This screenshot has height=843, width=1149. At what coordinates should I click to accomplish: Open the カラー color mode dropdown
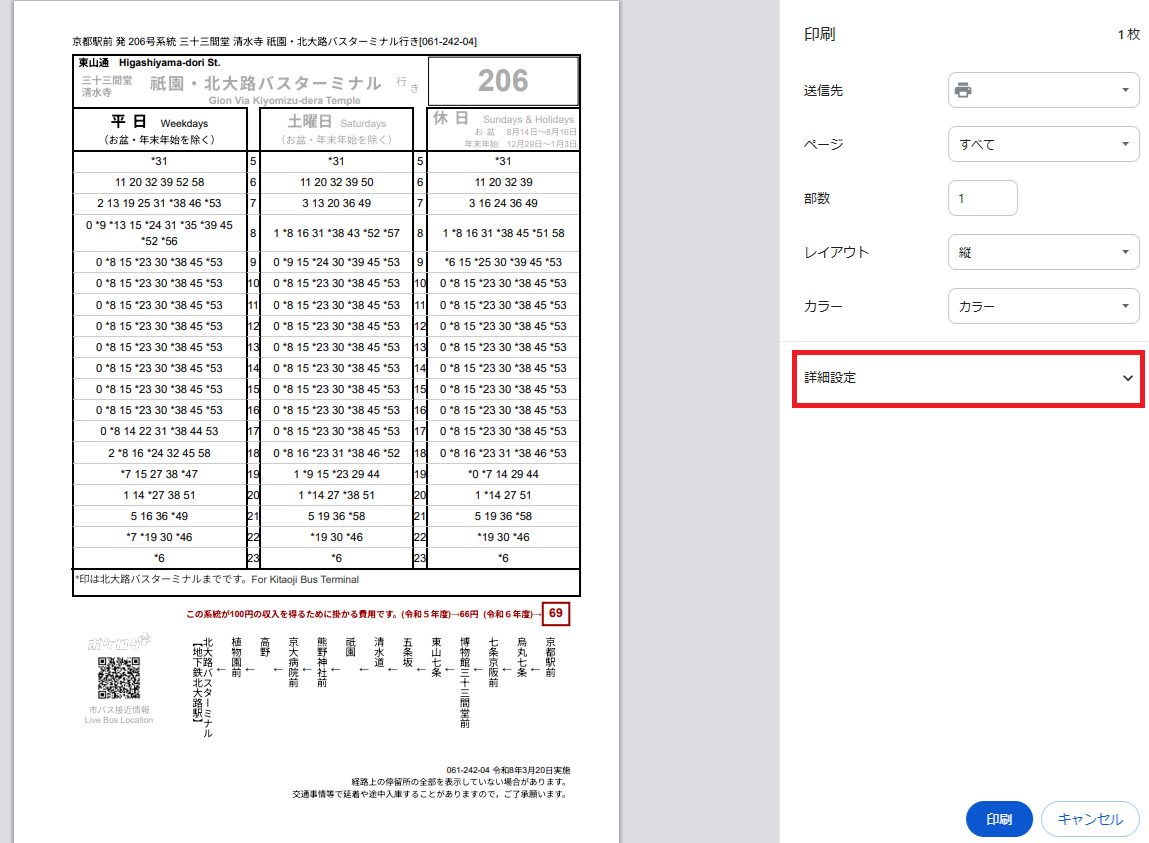pyautogui.click(x=1043, y=305)
